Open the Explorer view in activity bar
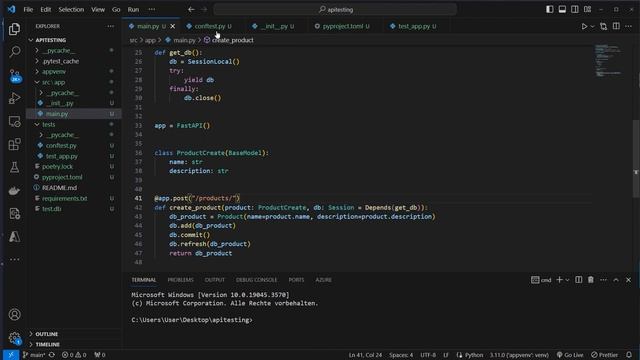640x360 pixels. pos(15,29)
